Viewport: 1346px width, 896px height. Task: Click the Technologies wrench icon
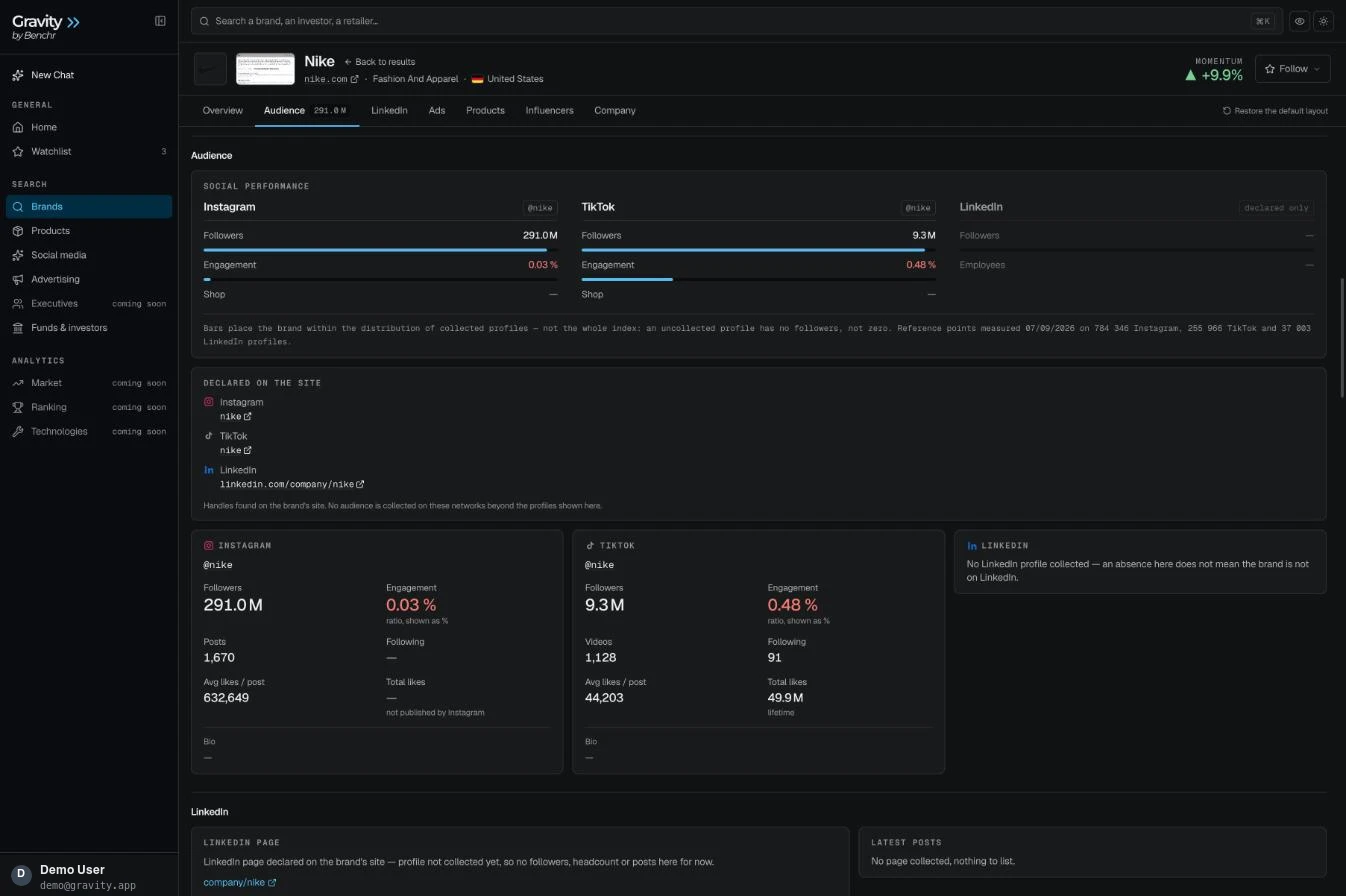click(x=18, y=432)
